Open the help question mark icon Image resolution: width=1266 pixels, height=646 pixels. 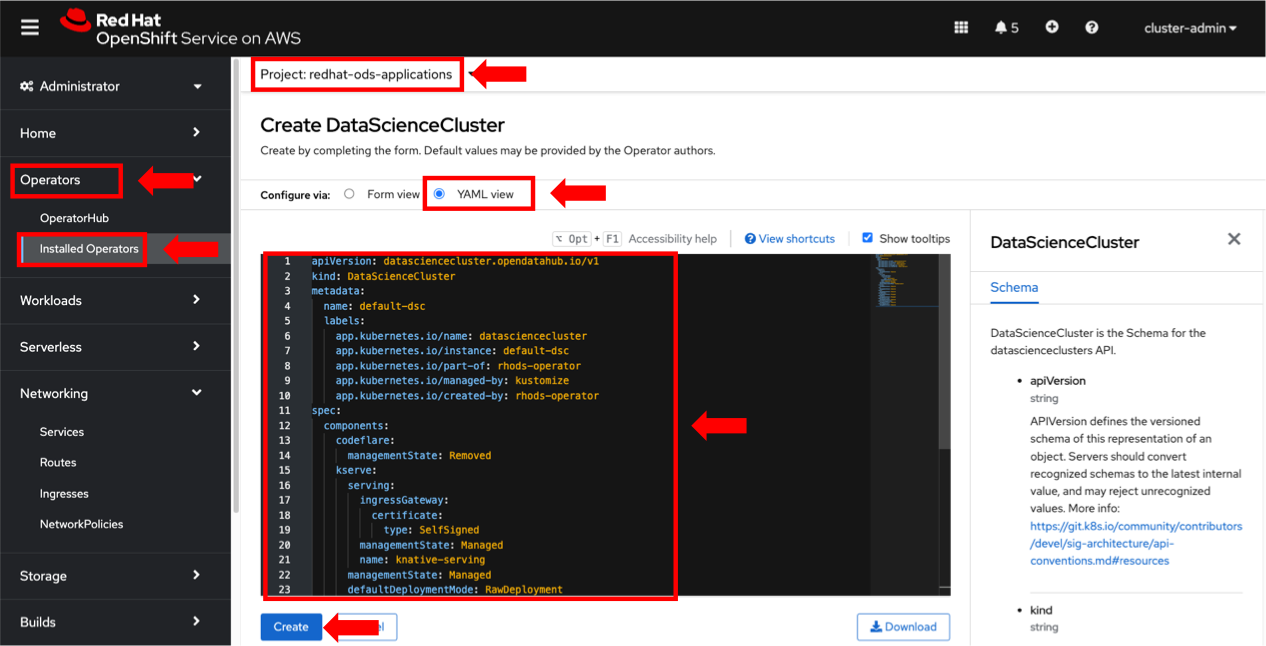click(1091, 27)
